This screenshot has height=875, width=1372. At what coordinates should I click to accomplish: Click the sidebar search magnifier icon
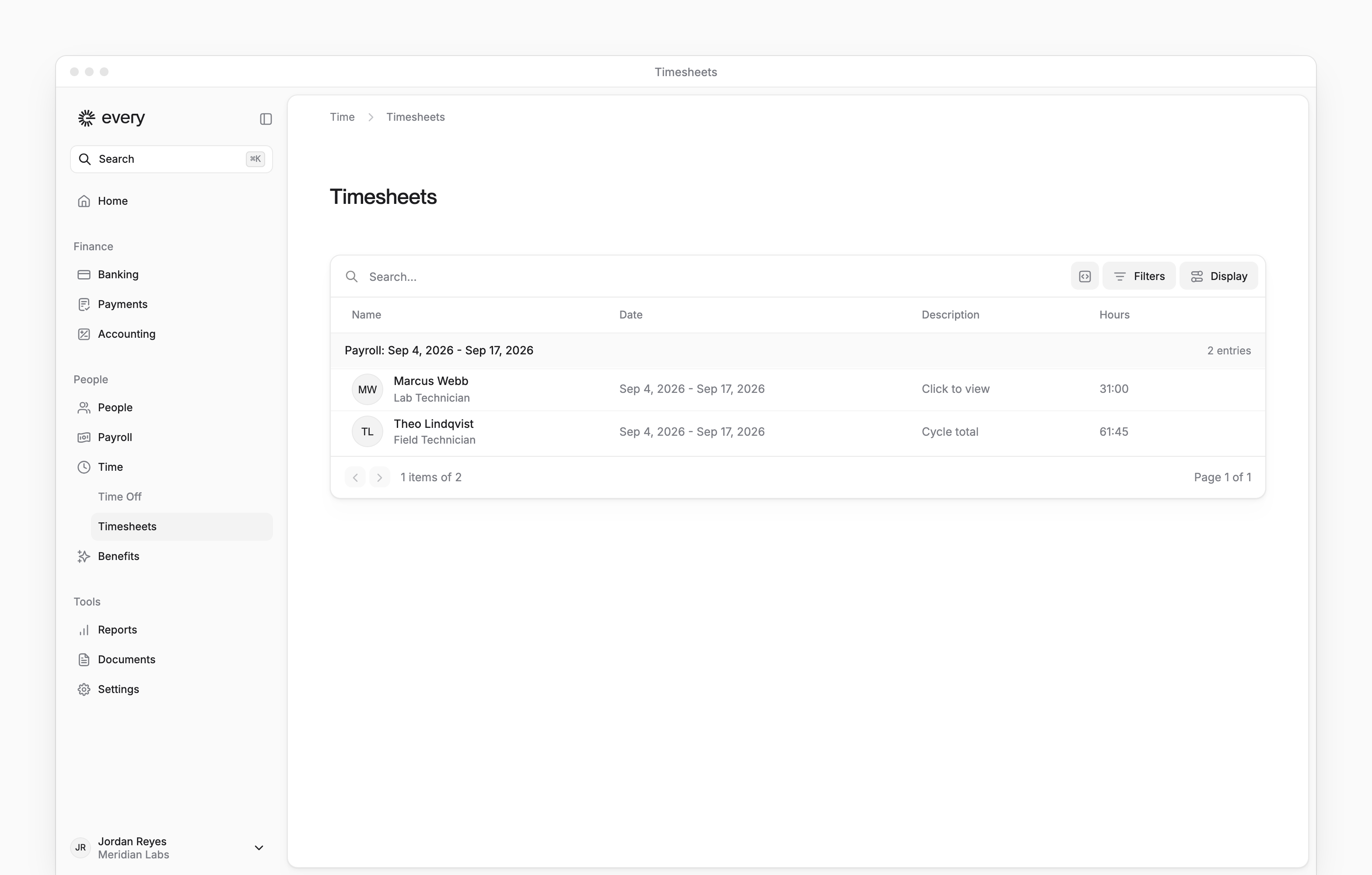[x=85, y=159]
